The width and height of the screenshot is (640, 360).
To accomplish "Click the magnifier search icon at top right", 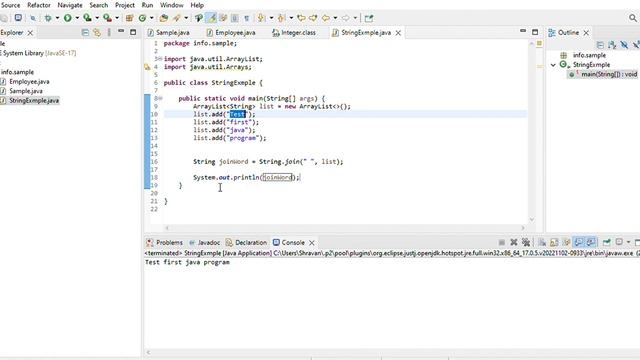I will tap(633, 18).
